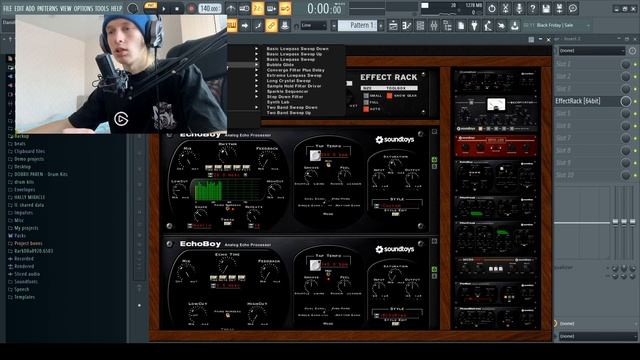Open the plugin picker plug icon
This screenshot has height=360, width=640.
click(474, 26)
